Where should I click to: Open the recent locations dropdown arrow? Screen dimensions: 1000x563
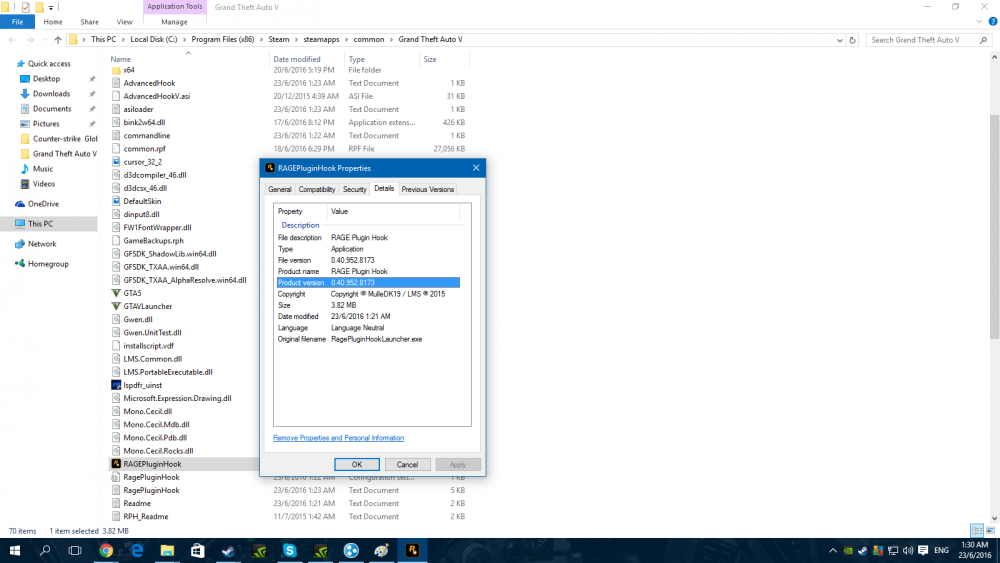(x=45, y=40)
